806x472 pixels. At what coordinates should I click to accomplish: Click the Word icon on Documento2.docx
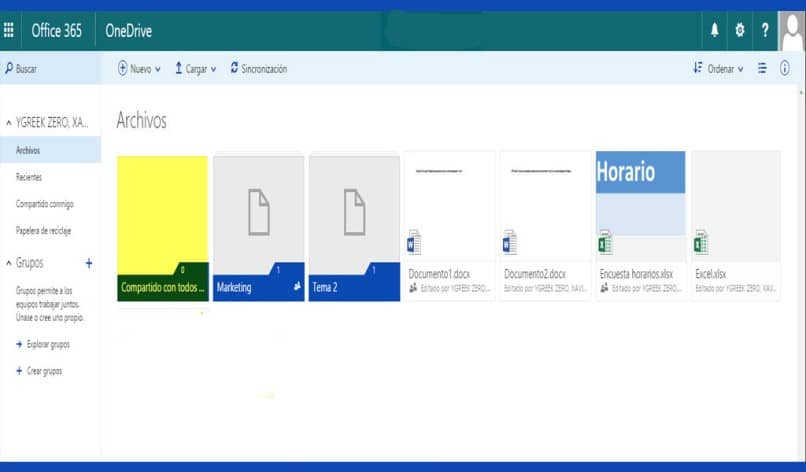[x=509, y=243]
